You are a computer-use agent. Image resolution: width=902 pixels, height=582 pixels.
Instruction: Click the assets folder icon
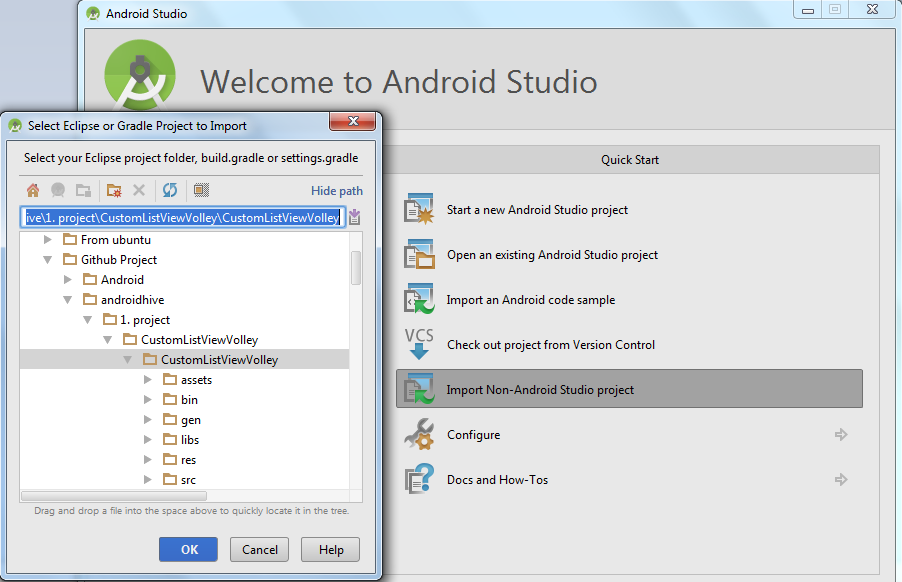click(x=170, y=380)
